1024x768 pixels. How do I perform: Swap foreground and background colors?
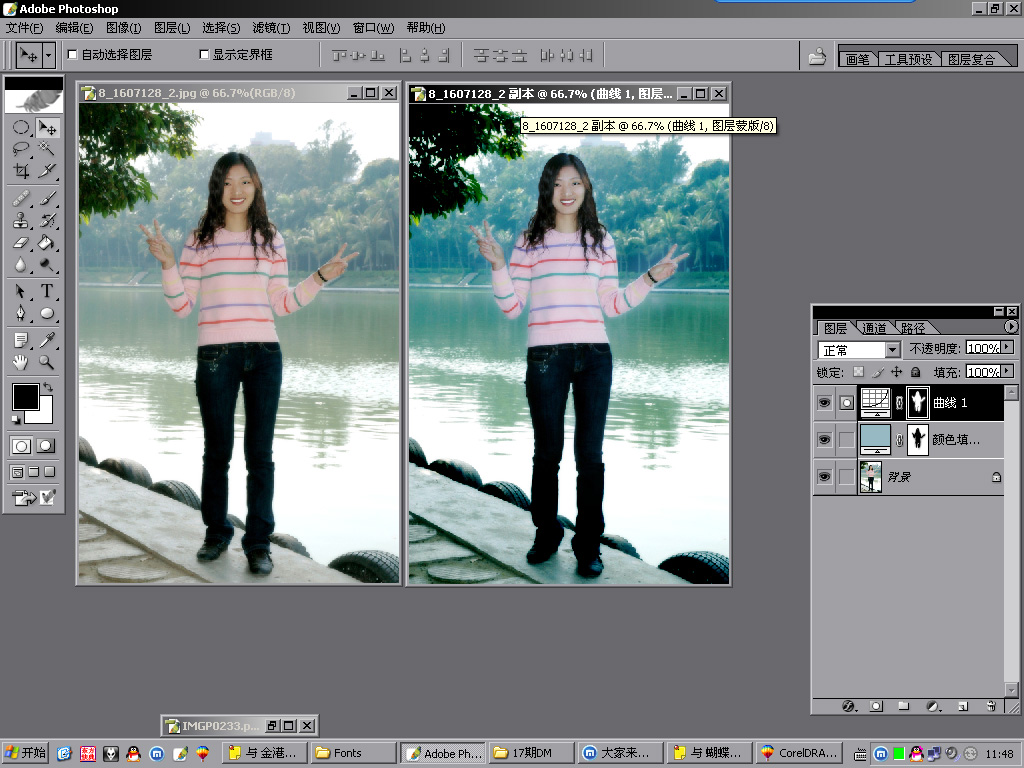48,387
